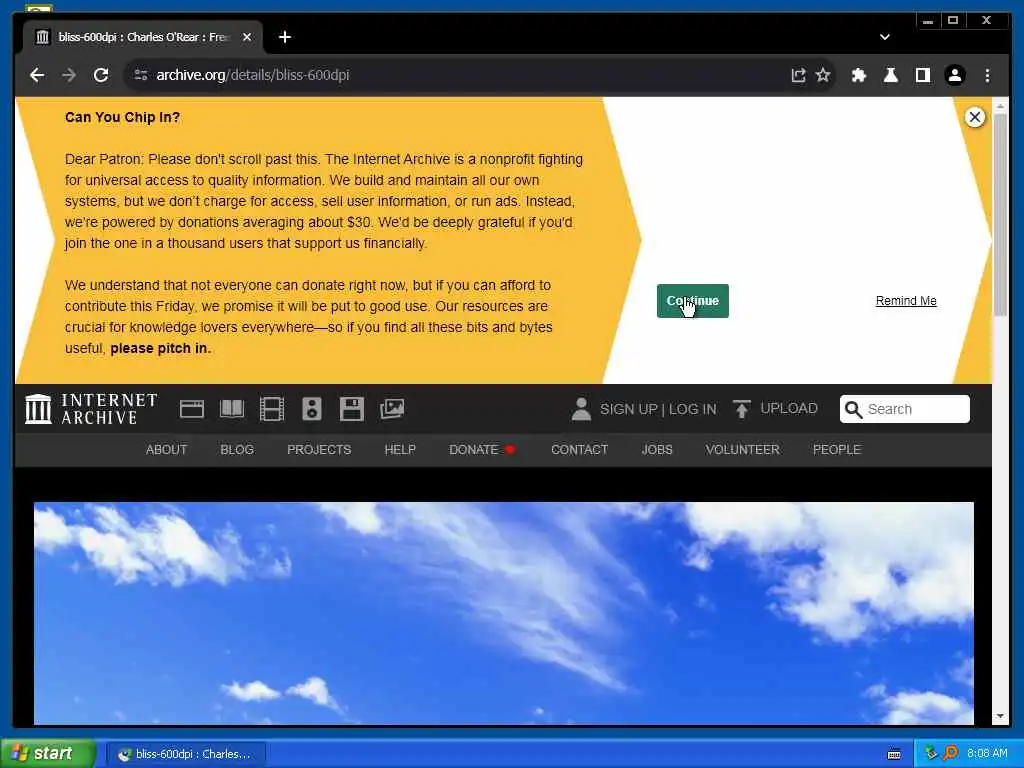Bookmark this page with the star
1024x768 pixels.
823,75
